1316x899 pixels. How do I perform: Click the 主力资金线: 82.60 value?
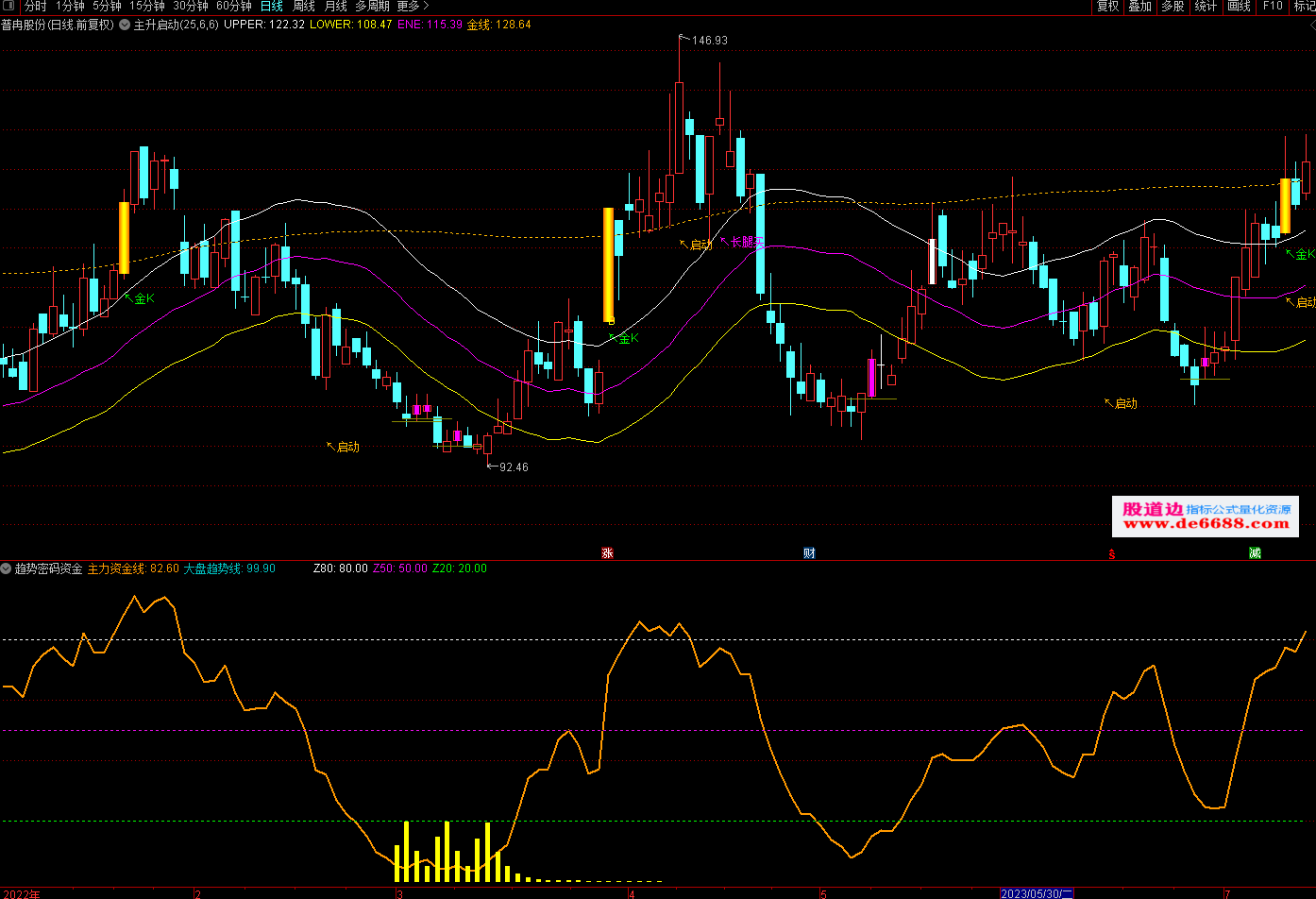coord(134,568)
